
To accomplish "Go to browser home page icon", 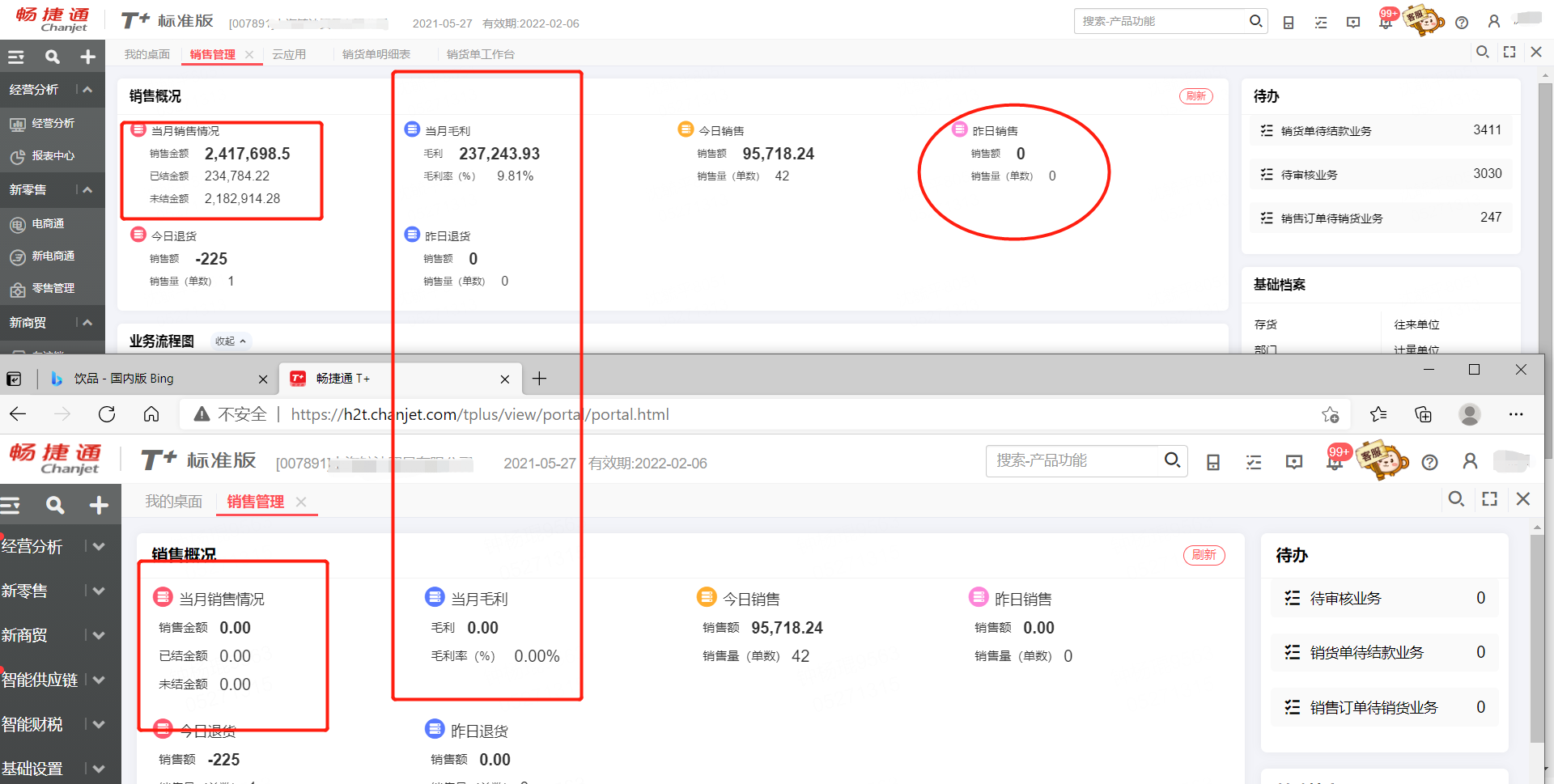I will click(151, 414).
